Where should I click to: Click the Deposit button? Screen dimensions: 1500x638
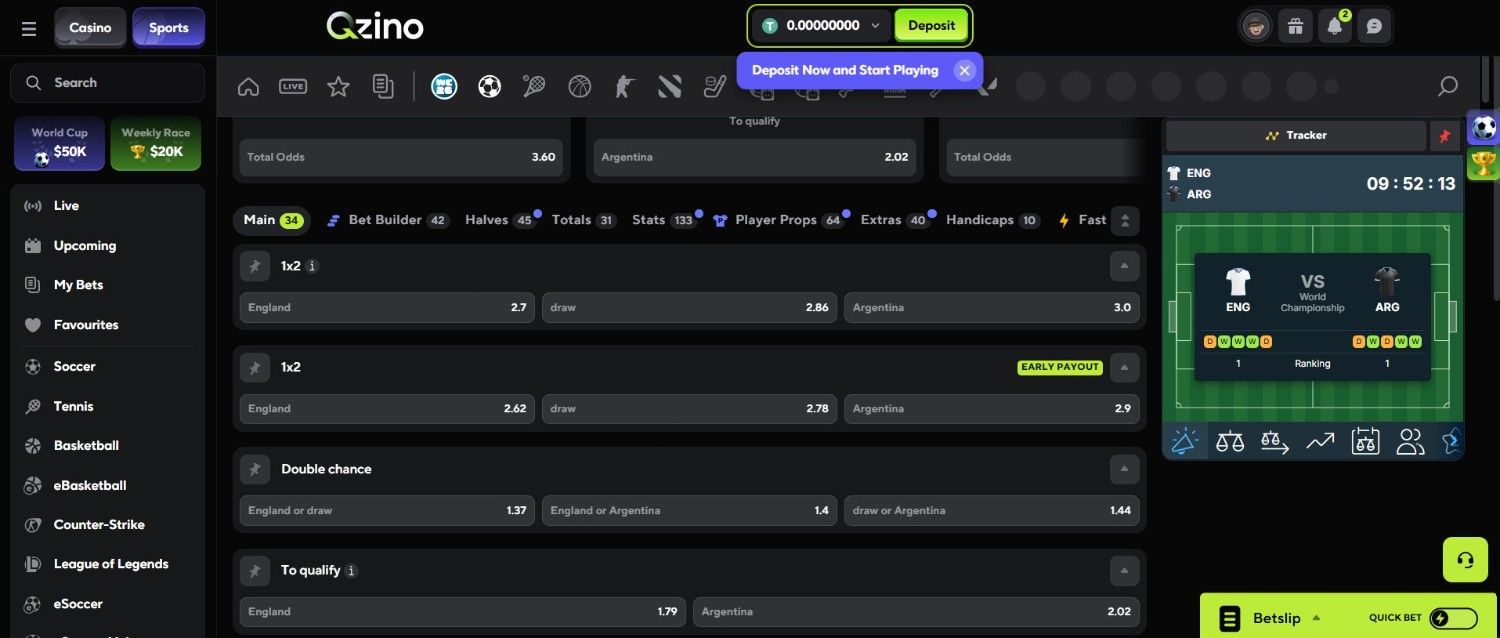click(x=931, y=26)
